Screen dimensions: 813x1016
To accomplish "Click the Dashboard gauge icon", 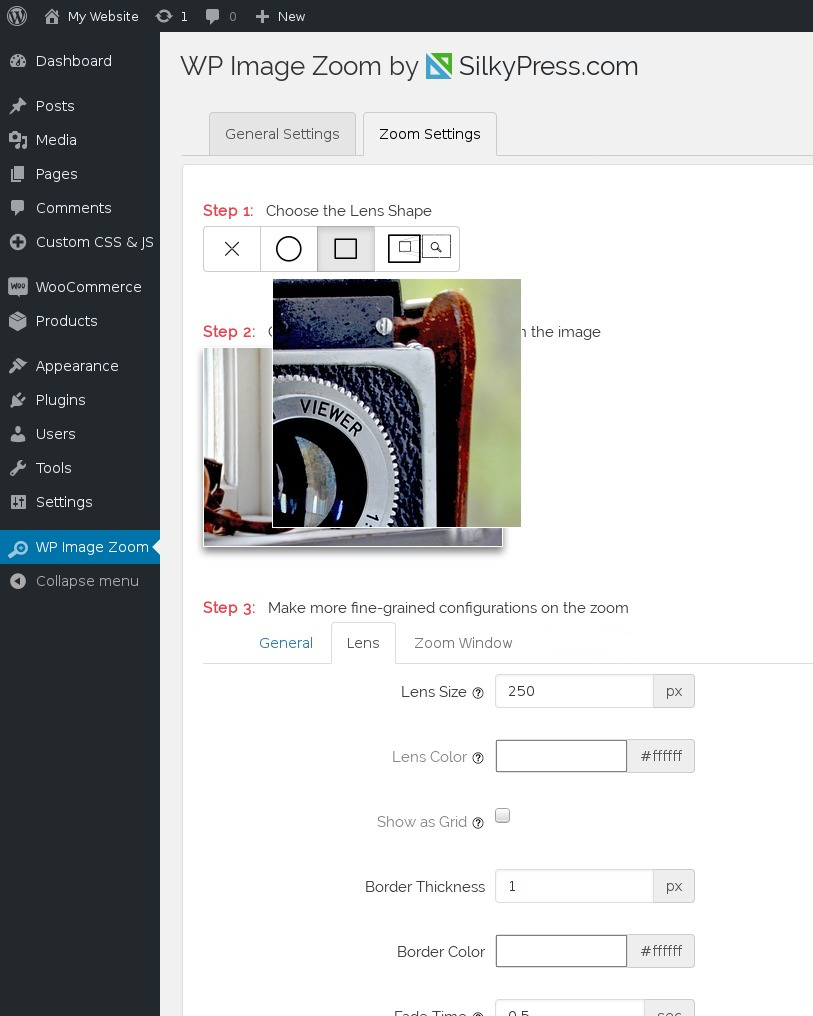I will (x=18, y=61).
